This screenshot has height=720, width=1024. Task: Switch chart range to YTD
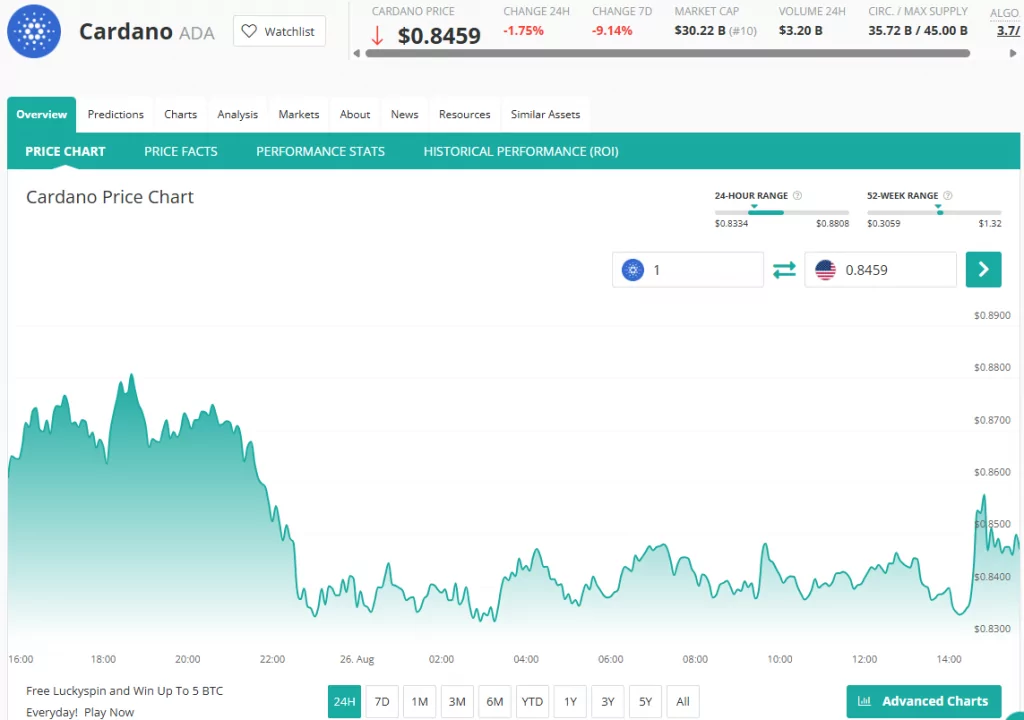coord(532,701)
